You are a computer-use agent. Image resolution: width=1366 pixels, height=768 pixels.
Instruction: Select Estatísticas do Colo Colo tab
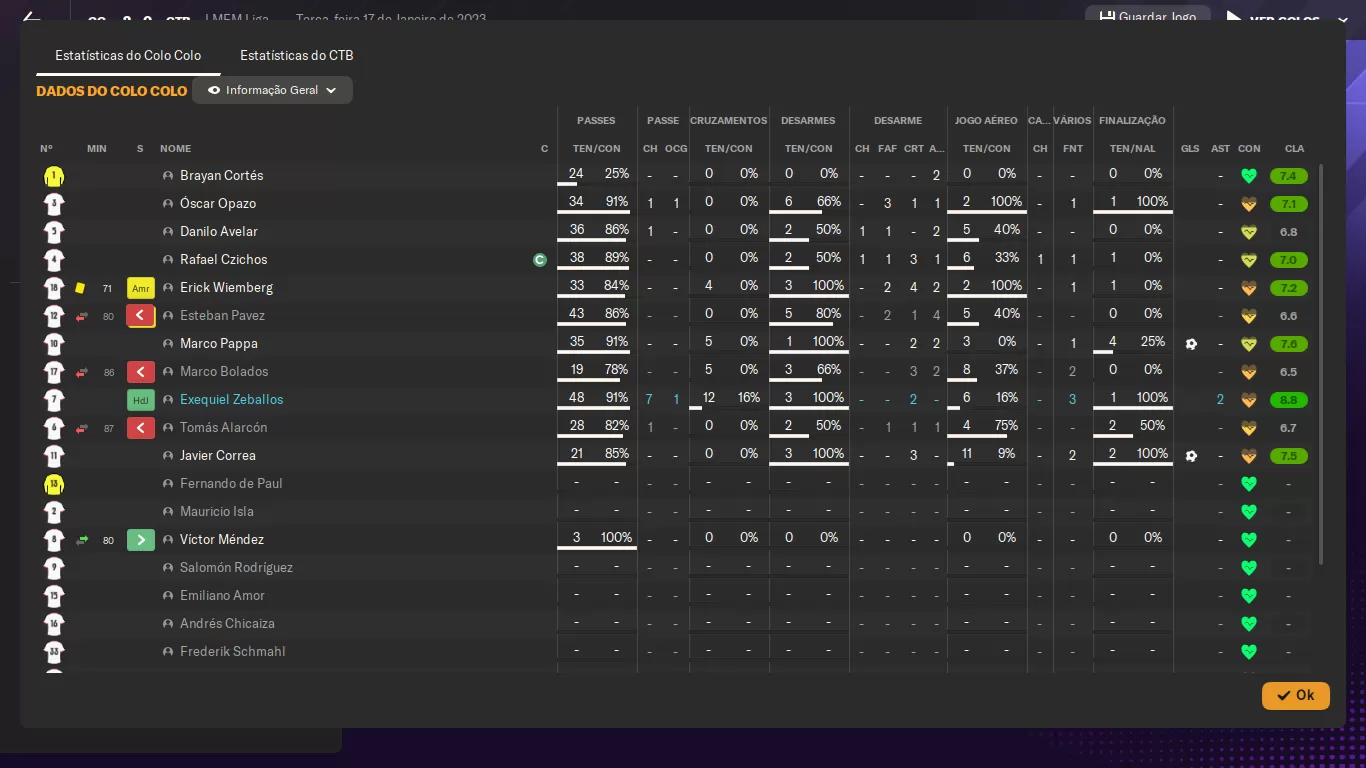[128, 56]
